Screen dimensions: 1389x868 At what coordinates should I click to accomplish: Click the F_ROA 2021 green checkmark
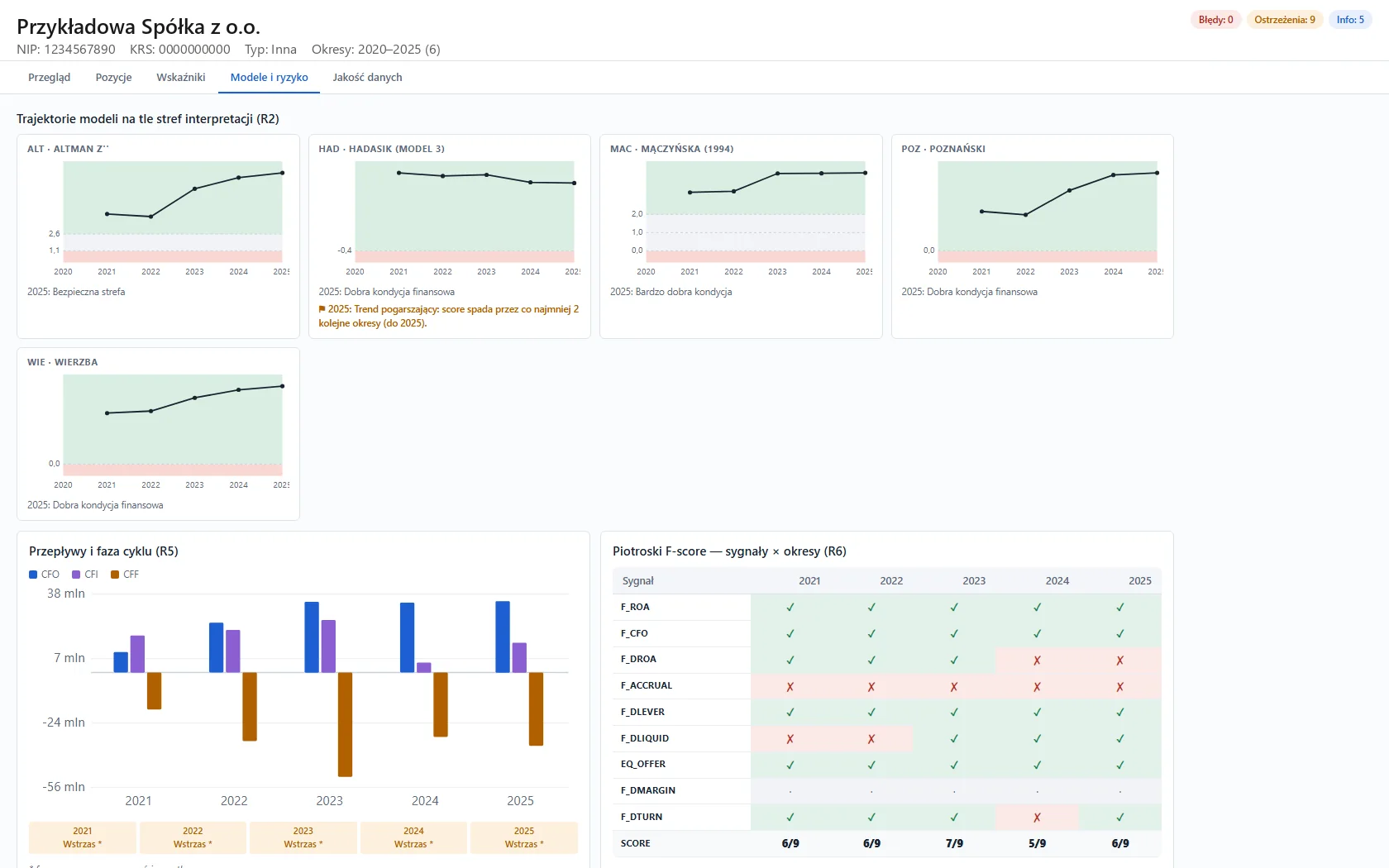pyautogui.click(x=790, y=608)
